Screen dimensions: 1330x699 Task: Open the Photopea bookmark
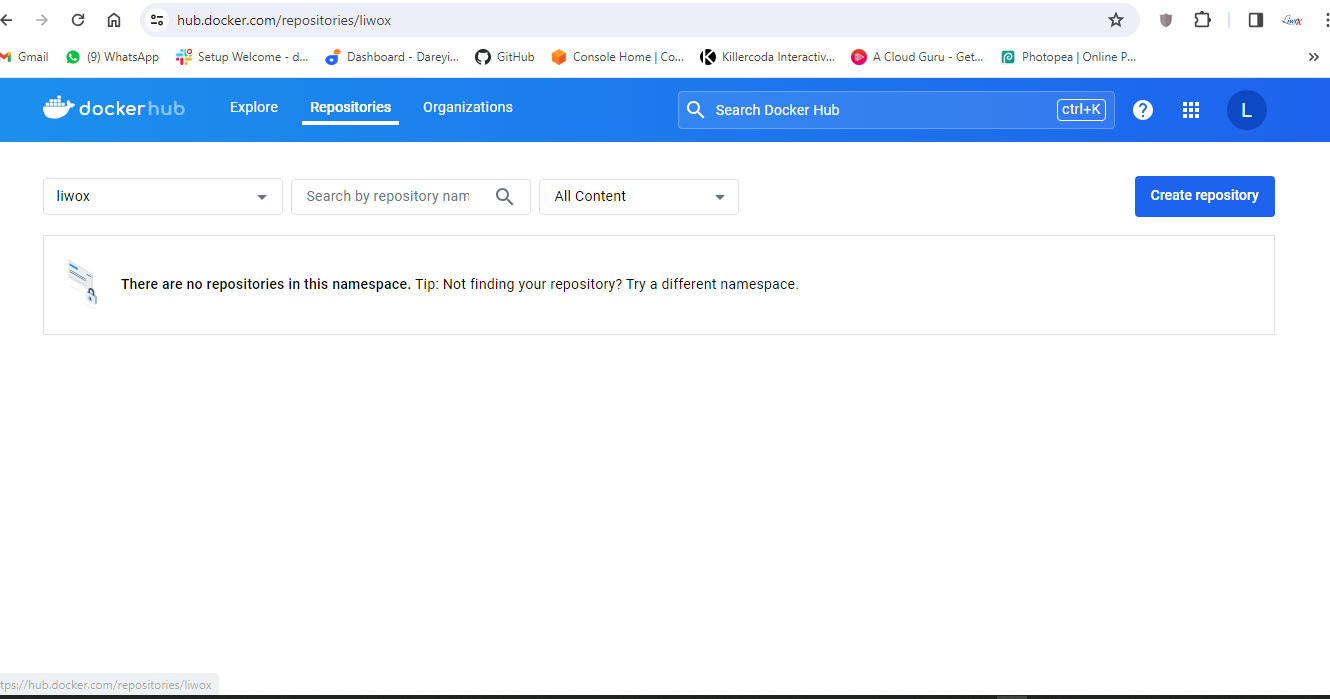1068,57
